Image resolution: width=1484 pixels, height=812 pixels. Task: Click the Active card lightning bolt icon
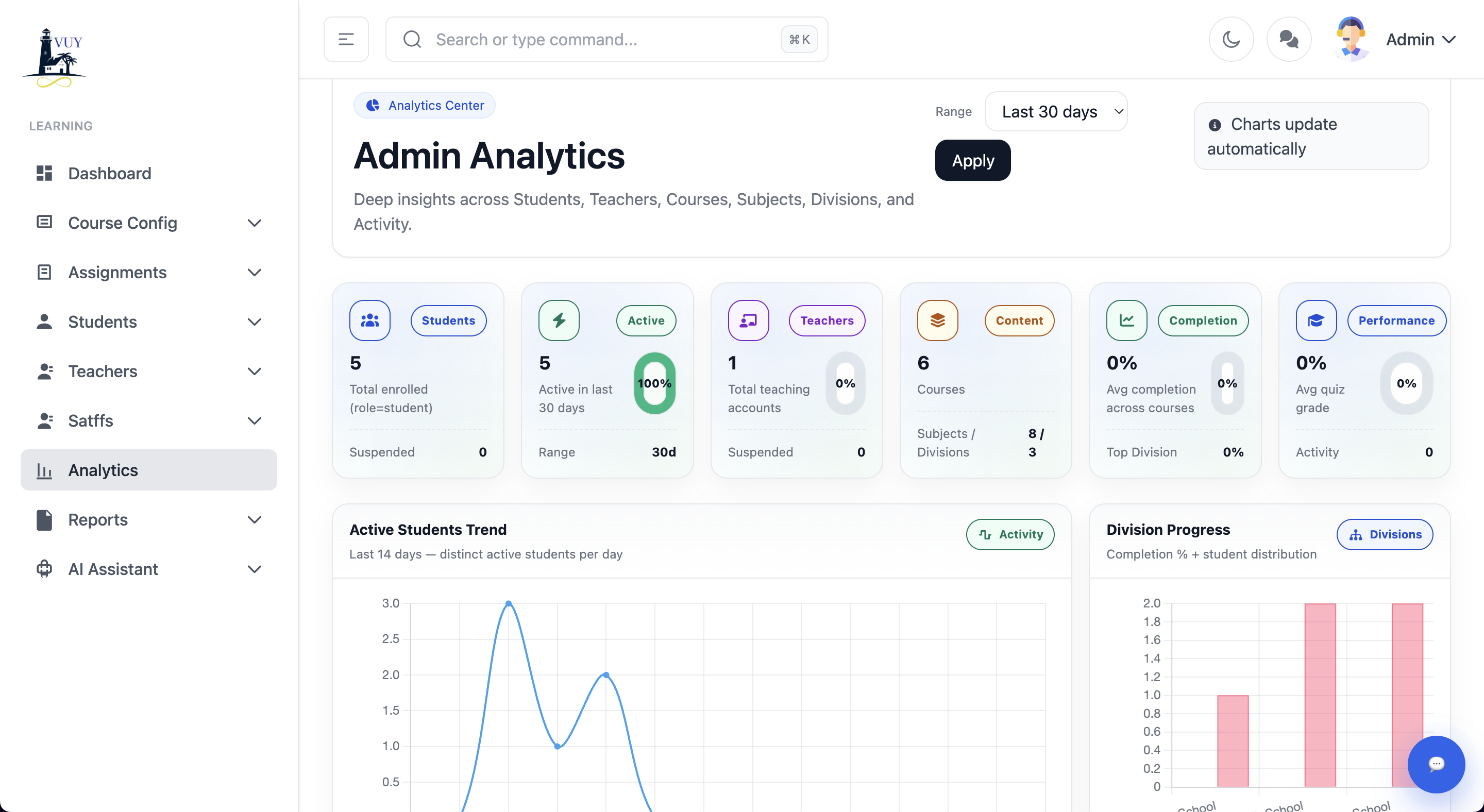click(x=558, y=320)
